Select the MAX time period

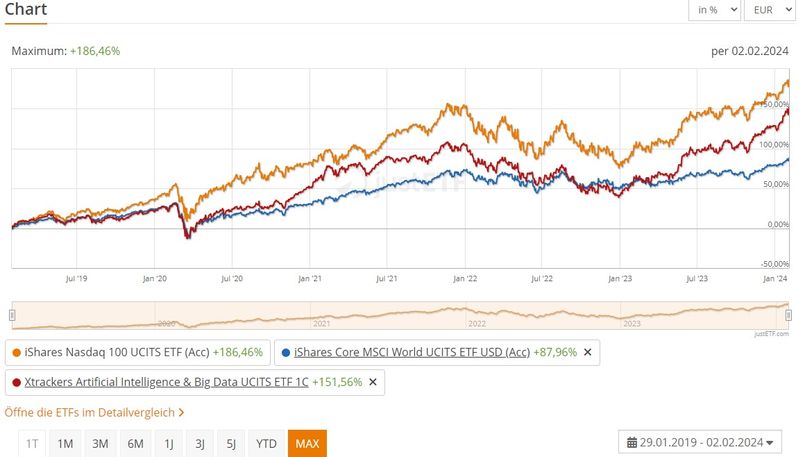pyautogui.click(x=306, y=443)
